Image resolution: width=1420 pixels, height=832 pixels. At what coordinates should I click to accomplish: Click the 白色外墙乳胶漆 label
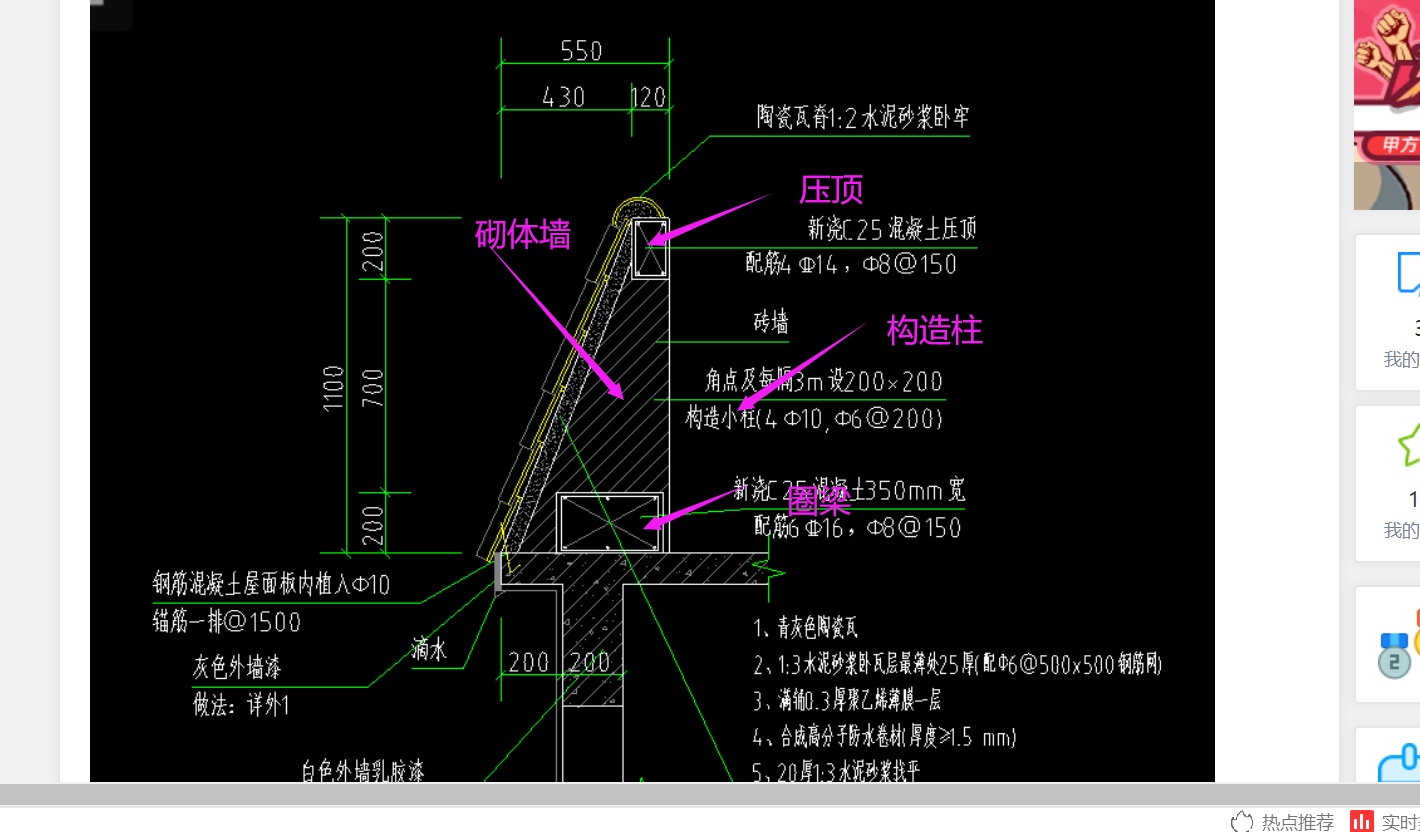coord(363,771)
